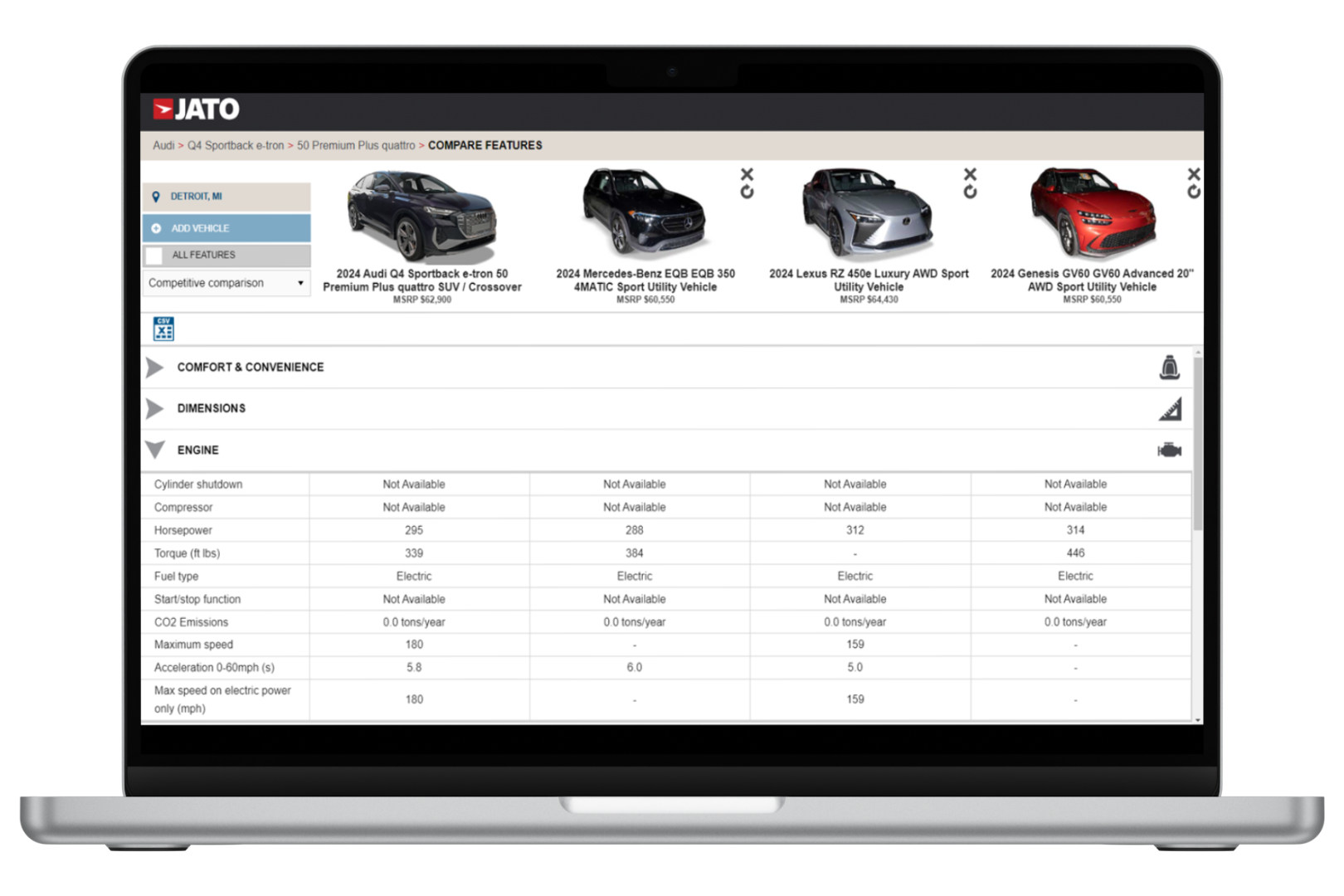Open the Q4 Sportback e-tron breadcrumb
The image size is (1344, 896).
(236, 145)
